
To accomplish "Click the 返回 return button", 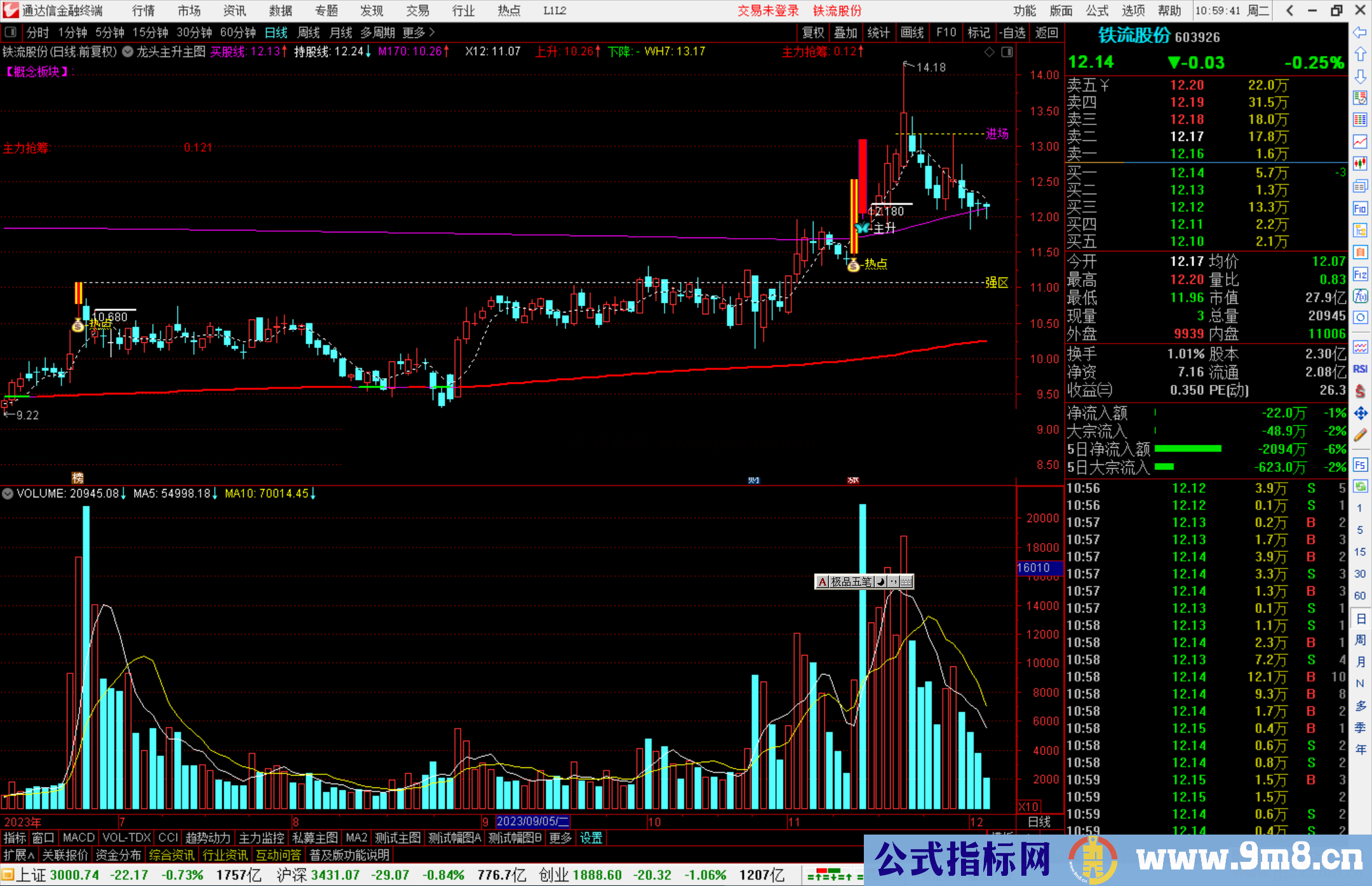I will (1047, 32).
